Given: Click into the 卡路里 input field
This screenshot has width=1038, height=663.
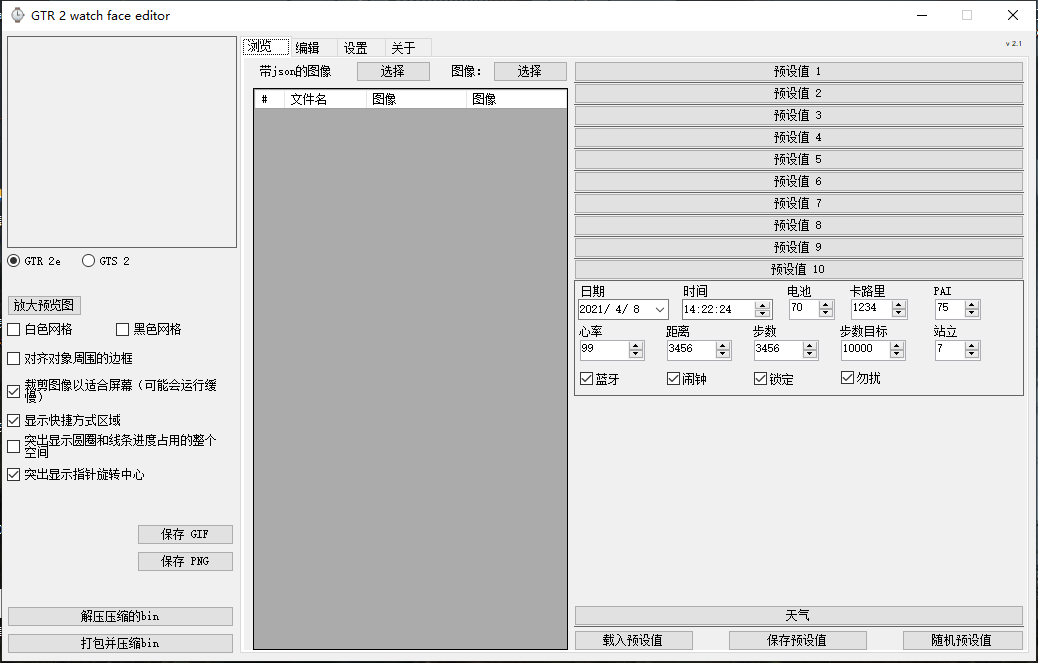Looking at the screenshot, I should [x=868, y=309].
